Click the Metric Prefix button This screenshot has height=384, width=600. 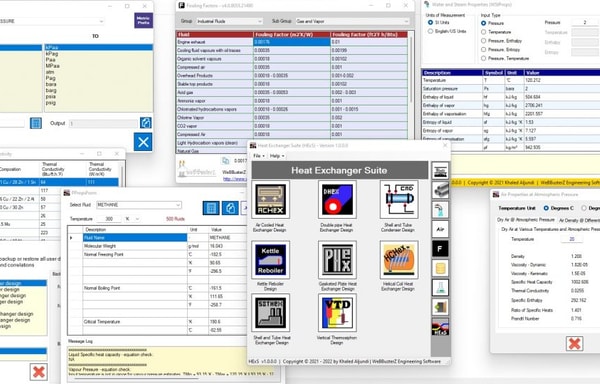[143, 20]
